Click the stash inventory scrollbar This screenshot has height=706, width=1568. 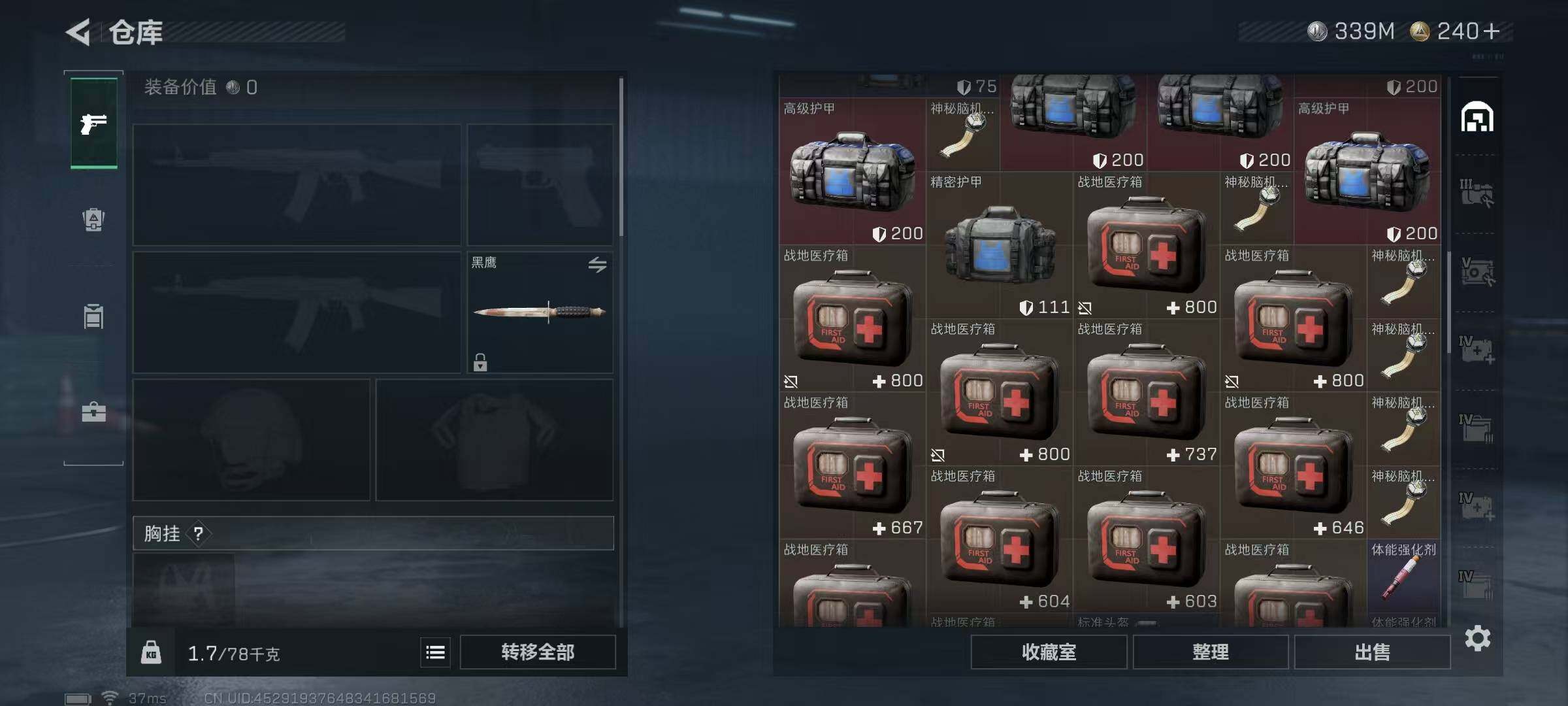point(1448,302)
